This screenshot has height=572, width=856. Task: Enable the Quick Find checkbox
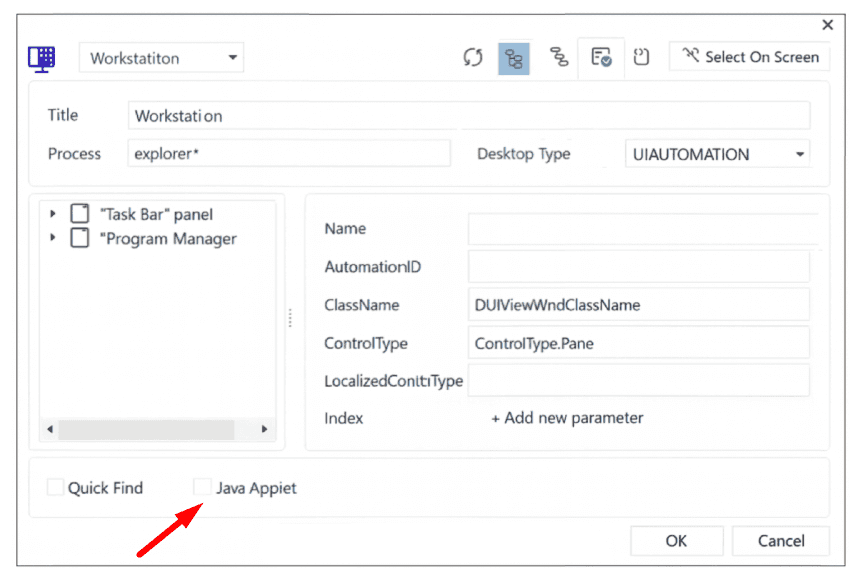tap(55, 488)
